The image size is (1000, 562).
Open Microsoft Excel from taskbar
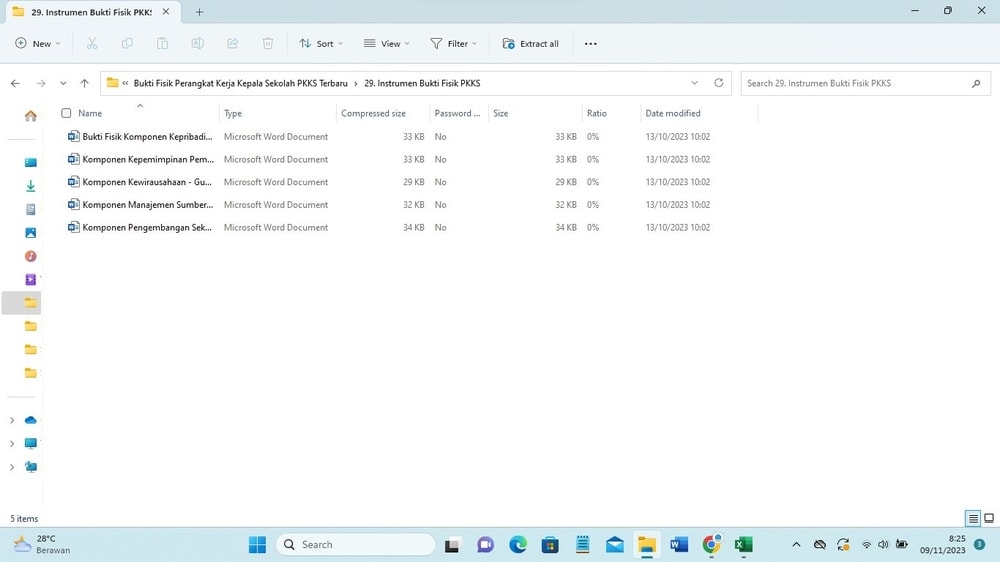click(x=743, y=544)
